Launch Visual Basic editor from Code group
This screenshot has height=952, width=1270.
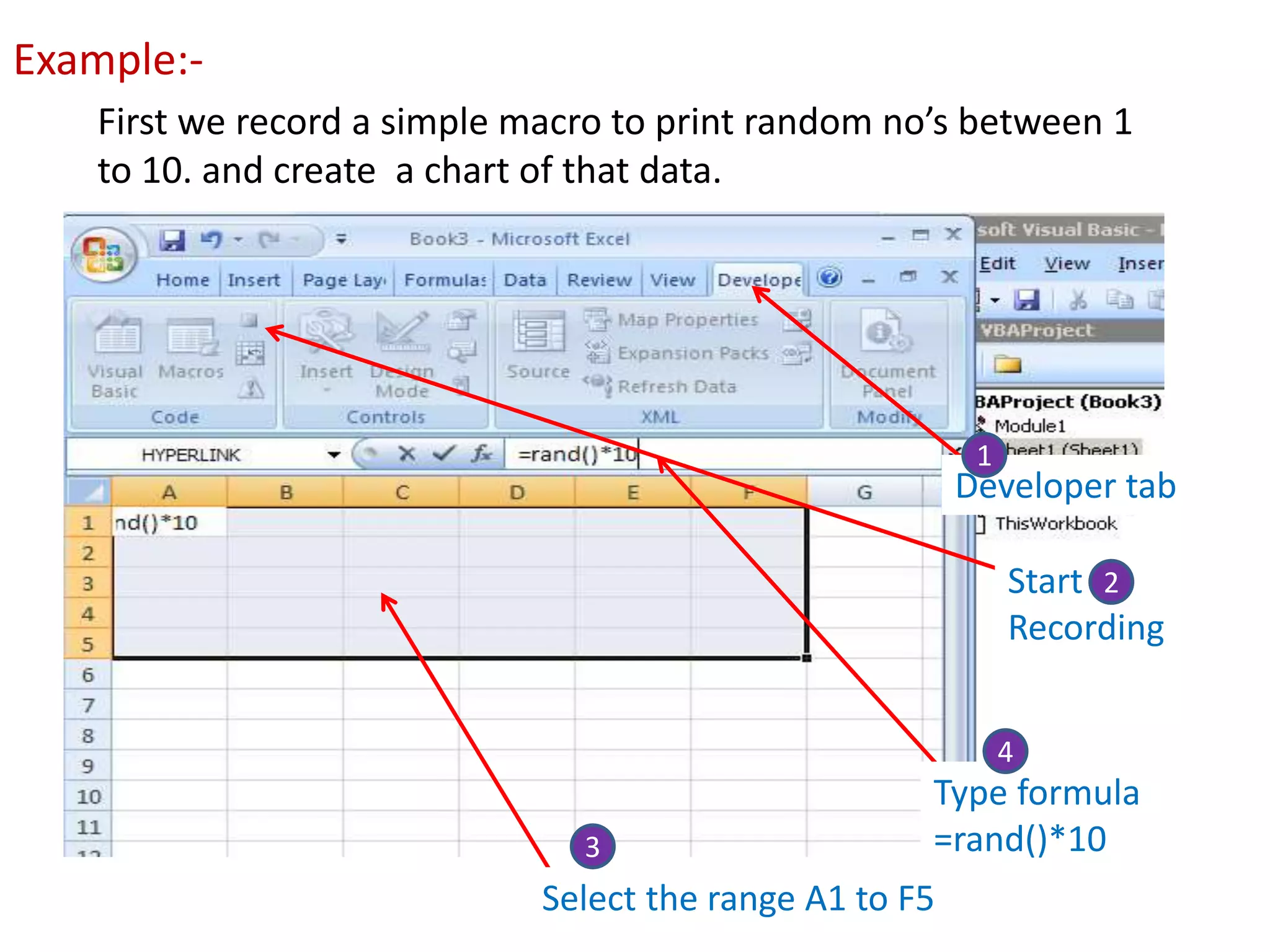click(115, 356)
